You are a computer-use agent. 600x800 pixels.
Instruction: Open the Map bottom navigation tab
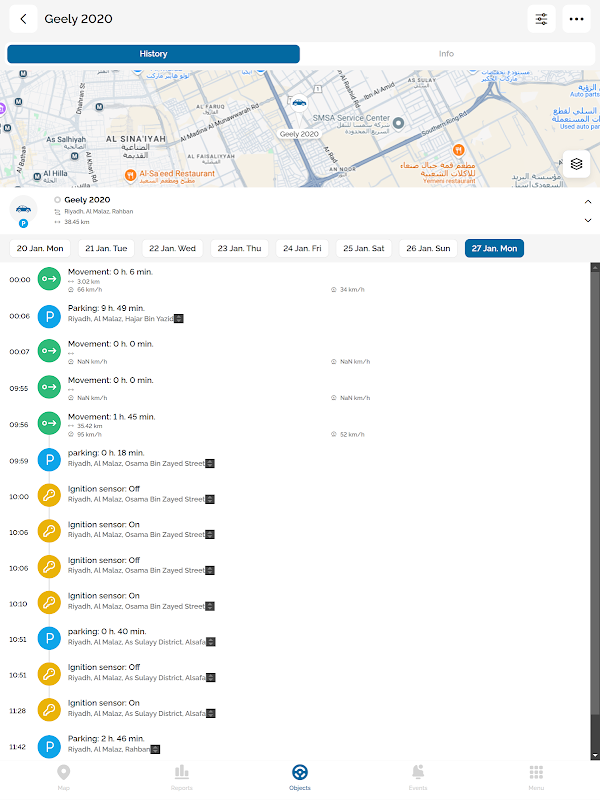pyautogui.click(x=63, y=777)
